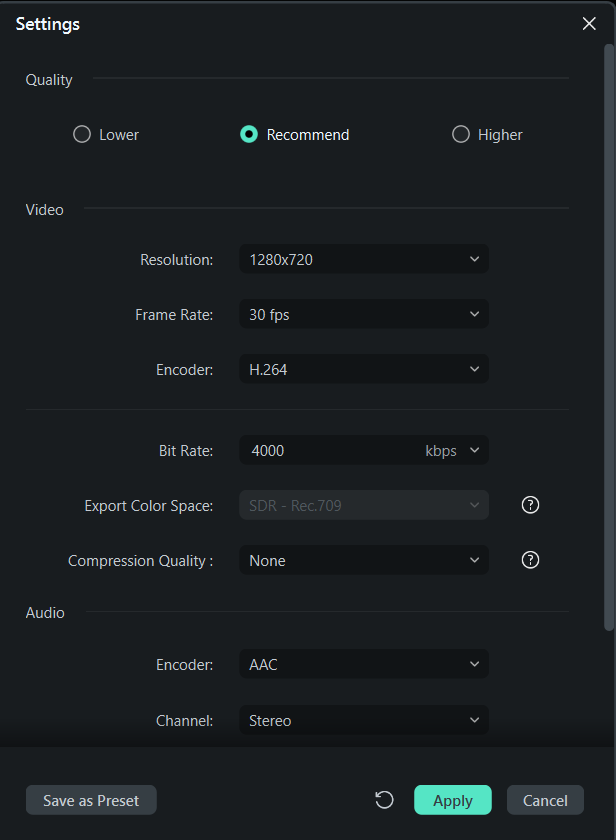Close the Settings dialog with the X
Screen dimensions: 616x840
point(589,24)
